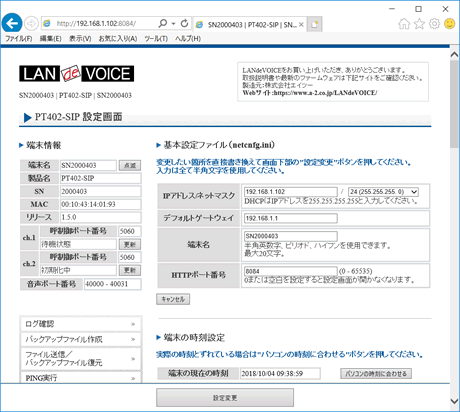460x412 pixels.
Task: Open browser tools with the gear icon
Action: [434, 24]
